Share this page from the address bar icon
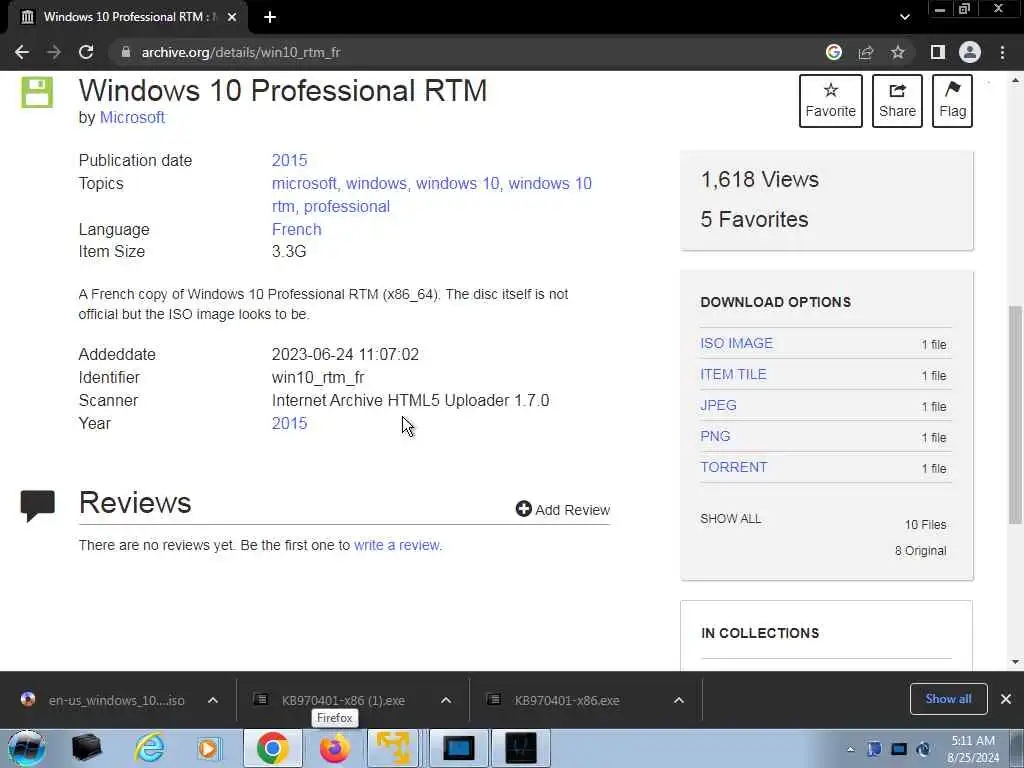This screenshot has height=768, width=1024. pos(866,52)
